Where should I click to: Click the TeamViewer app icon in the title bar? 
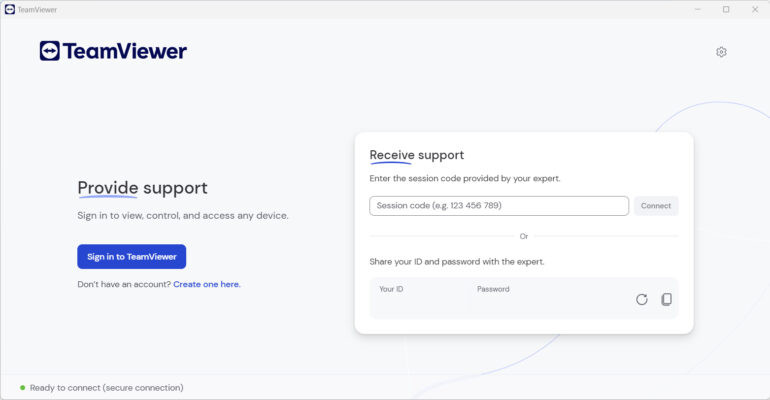[x=9, y=9]
